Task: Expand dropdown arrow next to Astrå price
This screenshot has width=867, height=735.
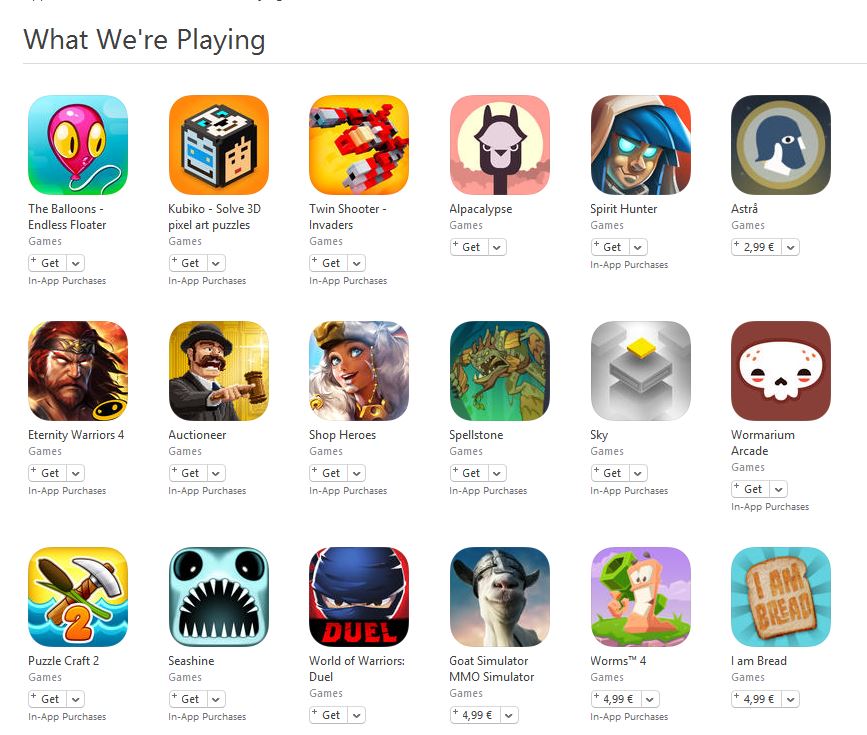Action: (x=791, y=247)
